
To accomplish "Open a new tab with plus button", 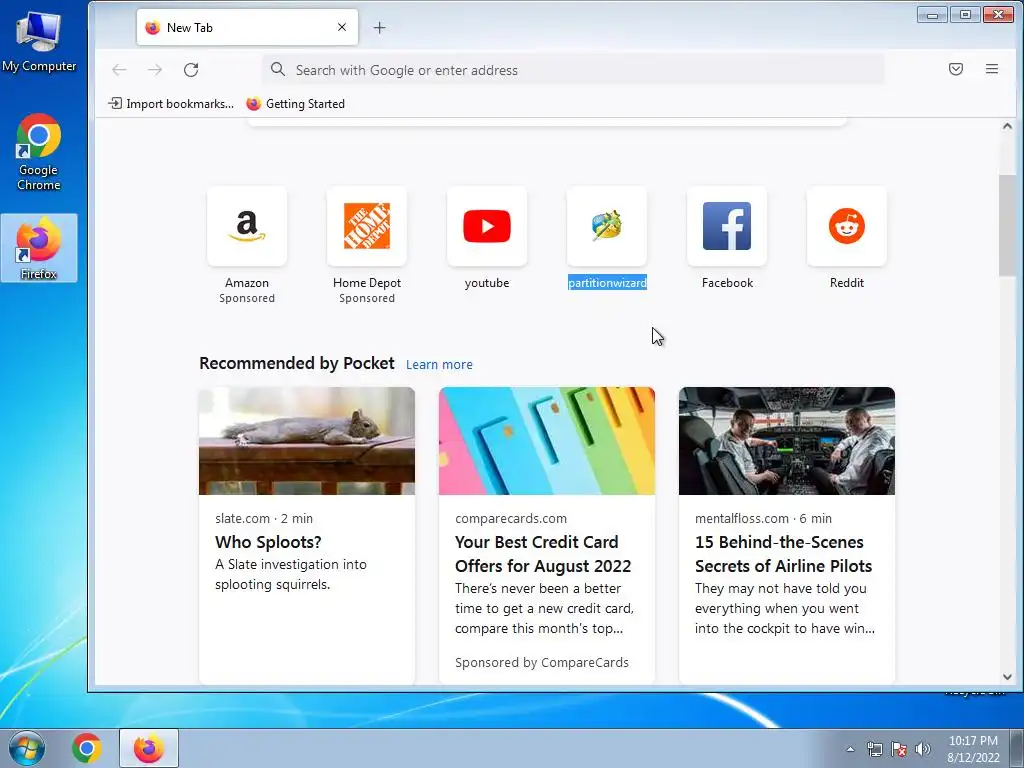I will coord(379,27).
